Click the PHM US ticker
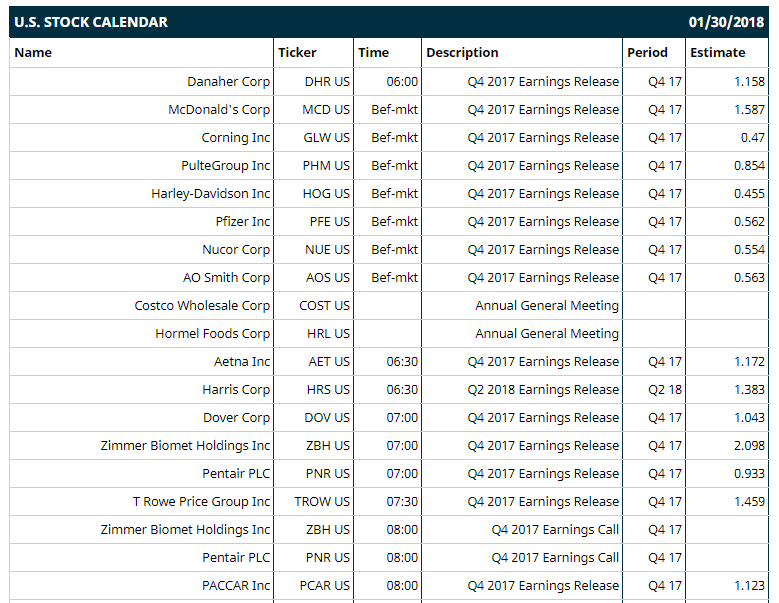The width and height of the screenshot is (779, 603). [326, 165]
